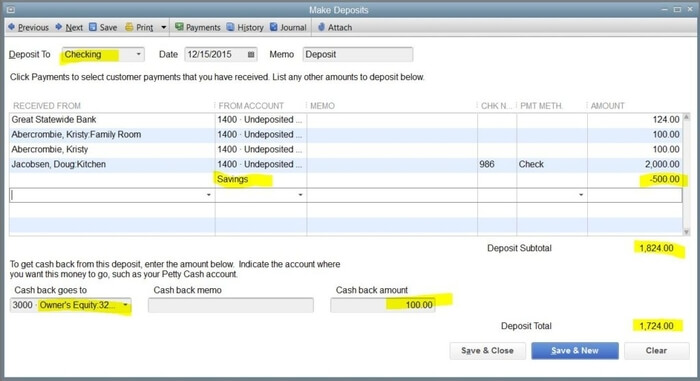Viewport: 700px width, 381px height.
Task: Open the Date calendar picker icon
Action: click(251, 54)
